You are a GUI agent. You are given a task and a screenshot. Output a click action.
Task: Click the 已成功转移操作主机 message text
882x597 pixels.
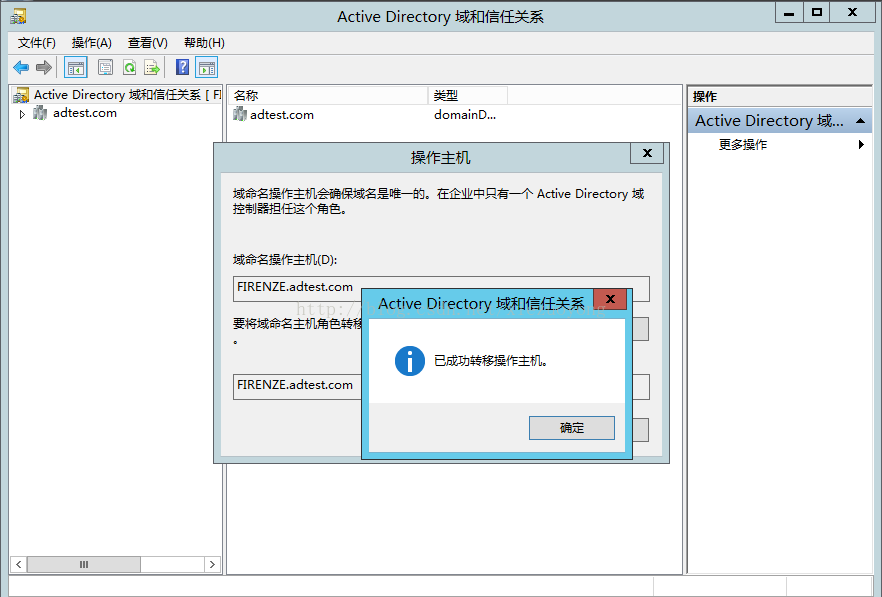tap(490, 361)
